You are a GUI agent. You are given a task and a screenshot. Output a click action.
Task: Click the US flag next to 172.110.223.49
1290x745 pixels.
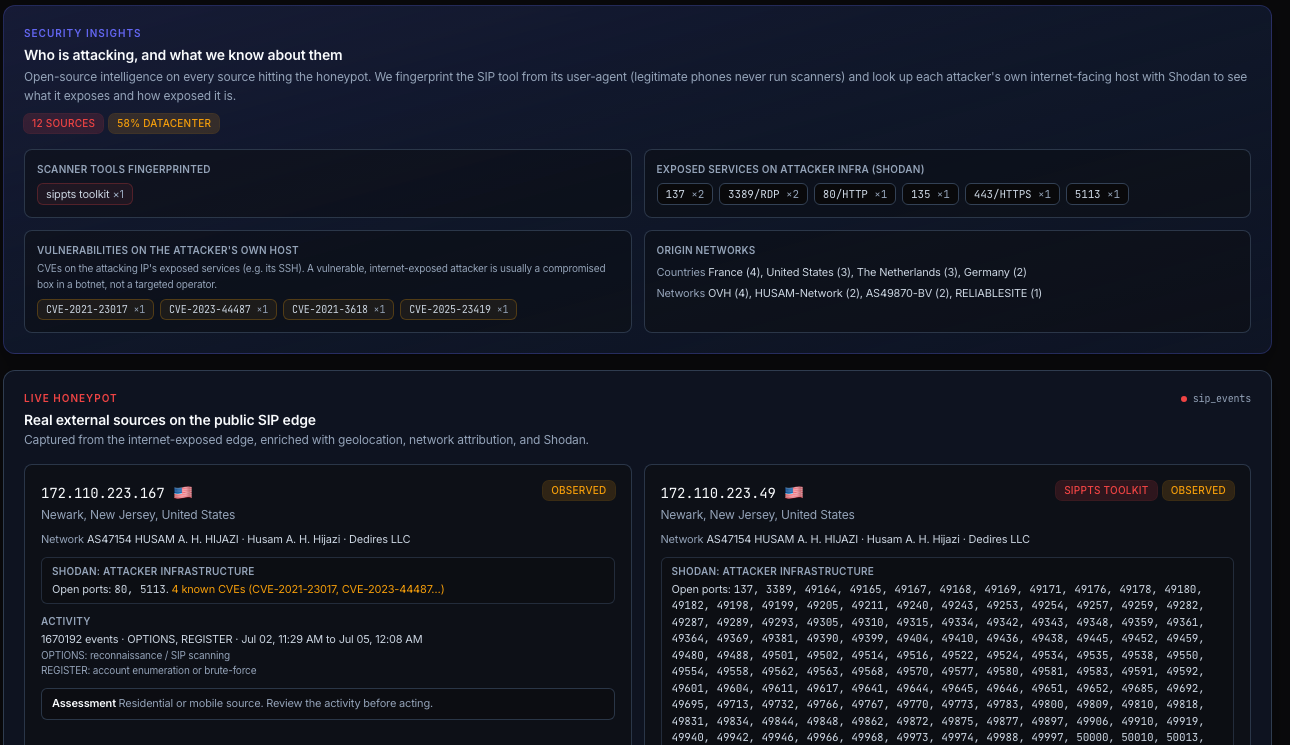(794, 492)
